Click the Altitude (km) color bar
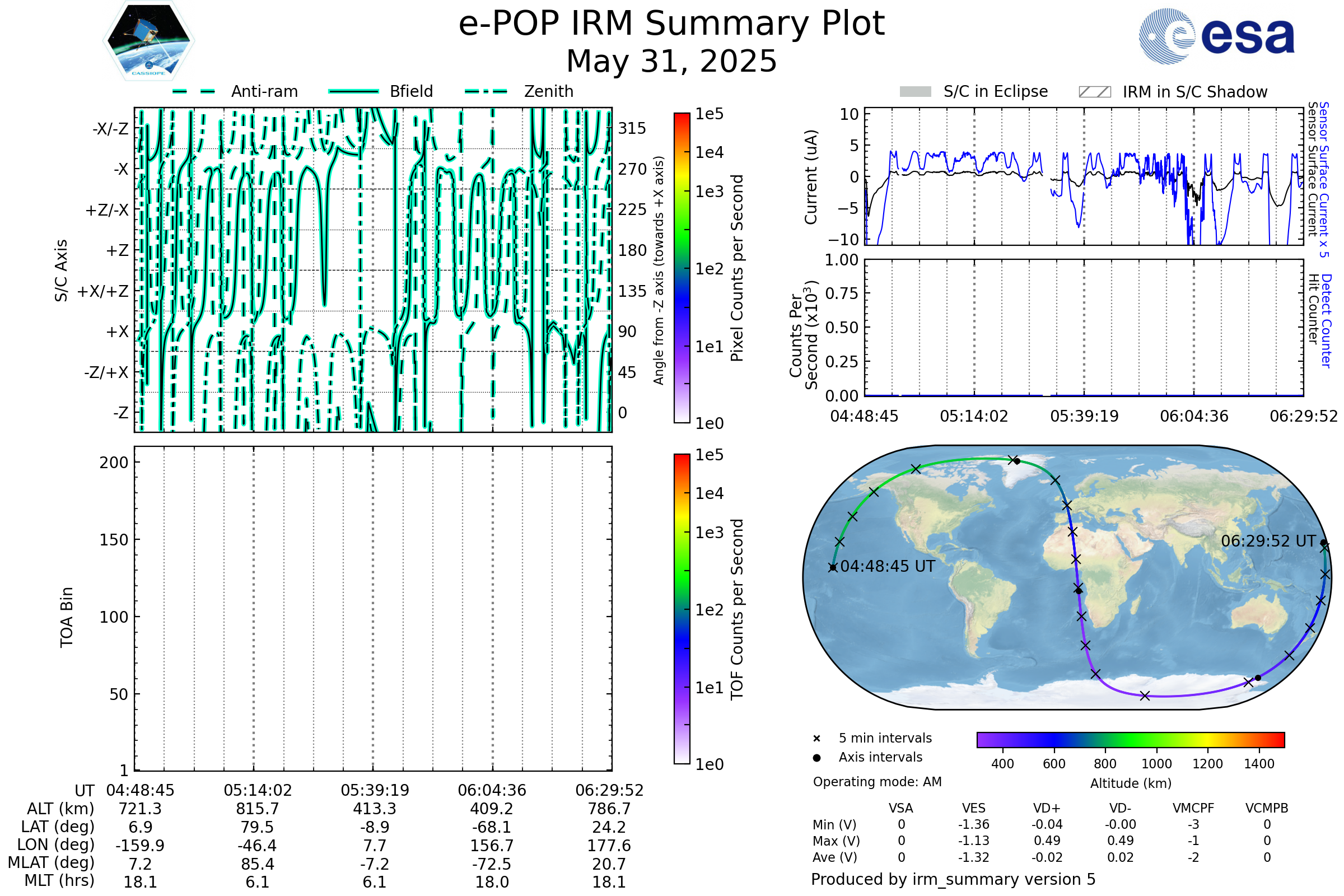The height and width of the screenshot is (896, 1344). pyautogui.click(x=1130, y=739)
